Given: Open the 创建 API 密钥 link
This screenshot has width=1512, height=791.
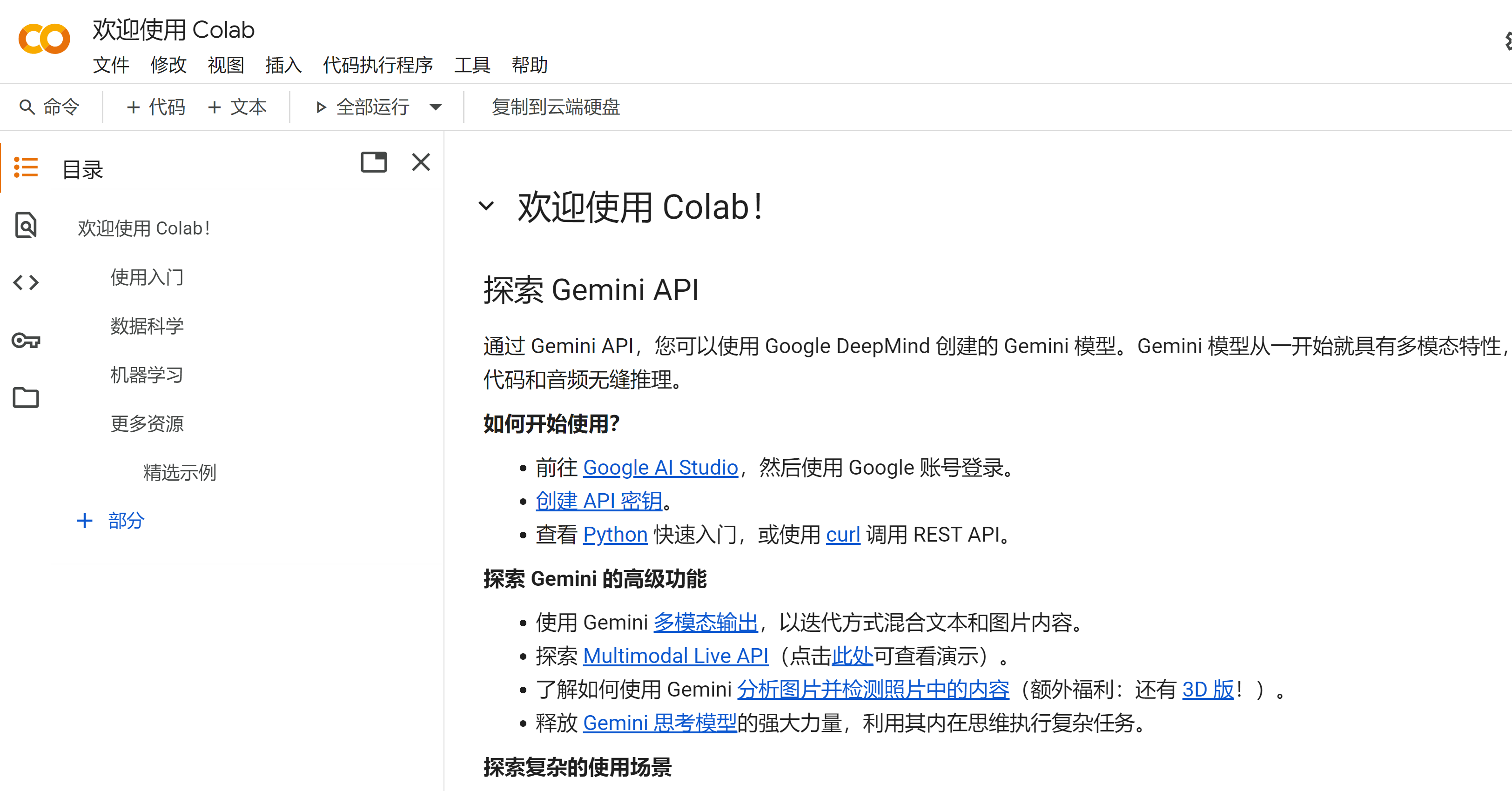Looking at the screenshot, I should (598, 501).
